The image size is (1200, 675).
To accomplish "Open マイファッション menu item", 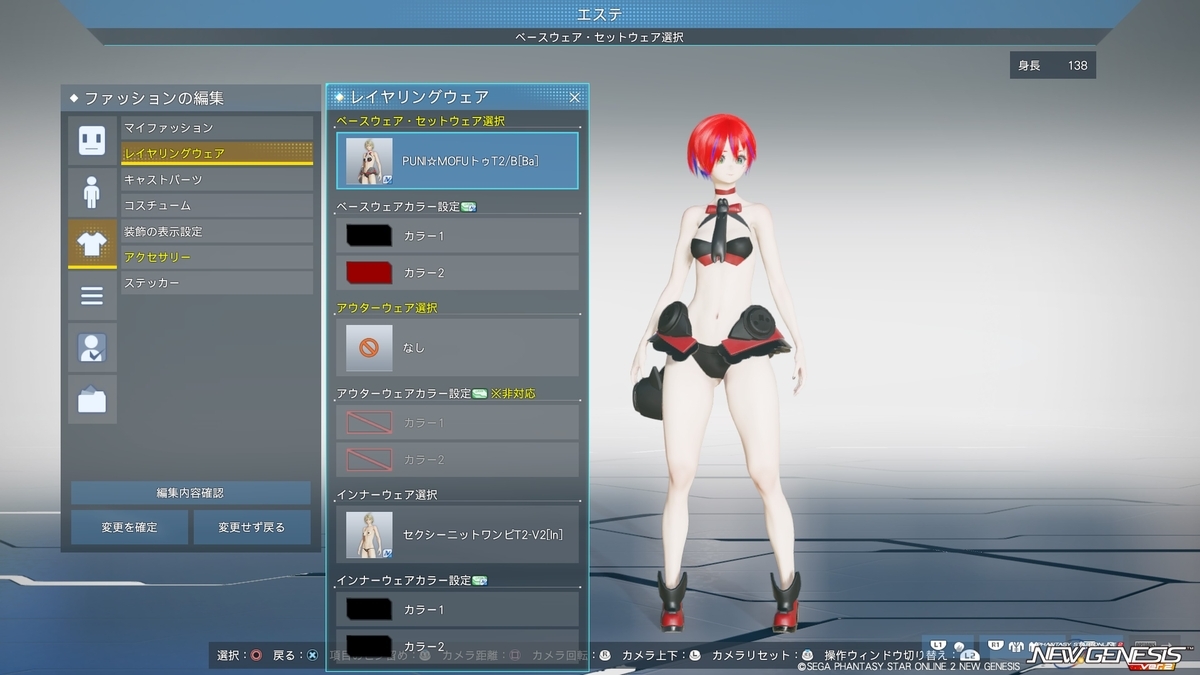I will pyautogui.click(x=217, y=128).
